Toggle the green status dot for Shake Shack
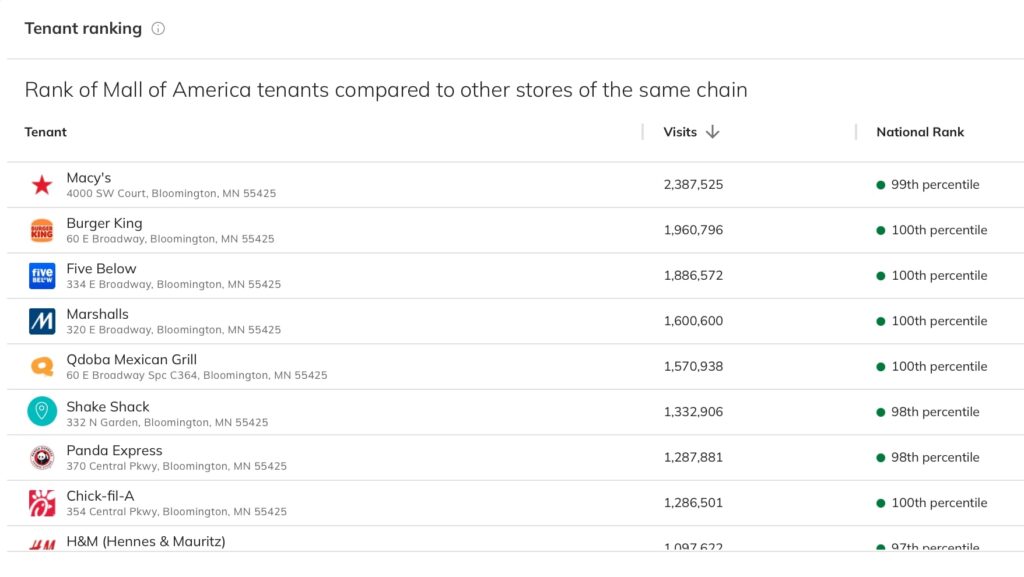Viewport: 1024px width, 577px height. 880,412
